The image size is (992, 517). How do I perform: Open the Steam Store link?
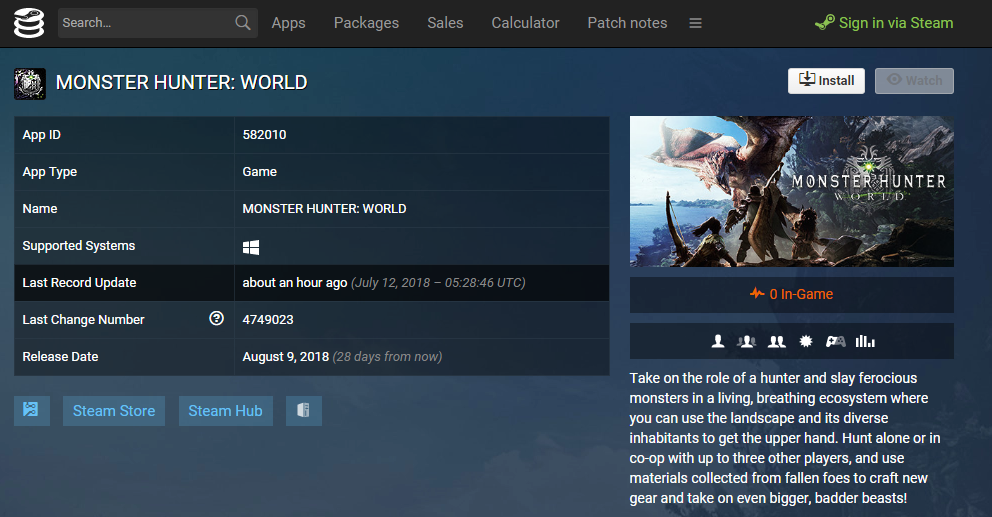[114, 411]
